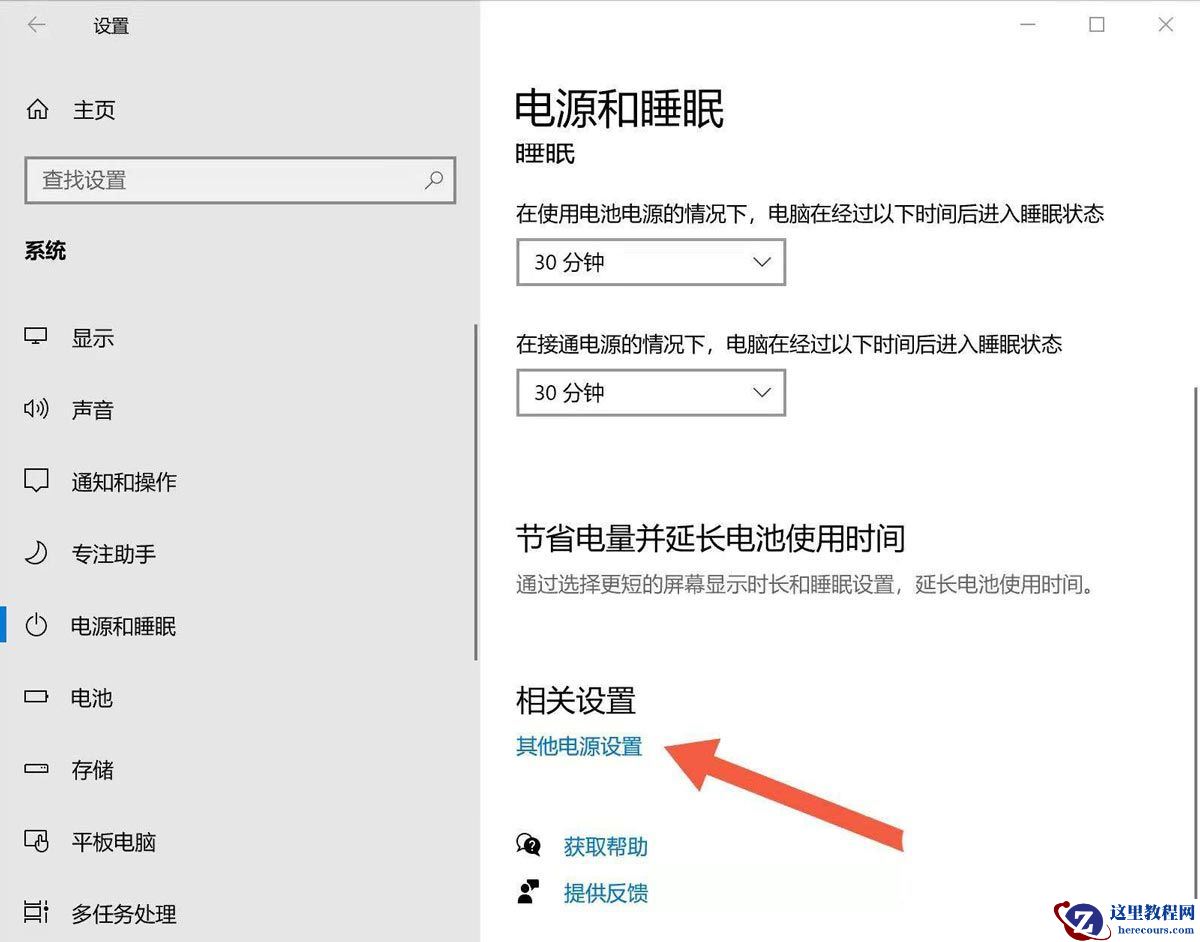The image size is (1200, 942).
Task: Select the 专注助手 crescent icon
Action: click(35, 553)
